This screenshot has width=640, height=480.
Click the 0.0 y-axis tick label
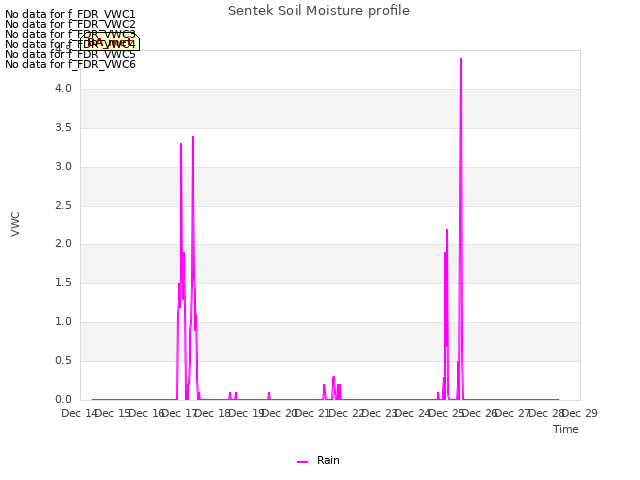coord(64,400)
